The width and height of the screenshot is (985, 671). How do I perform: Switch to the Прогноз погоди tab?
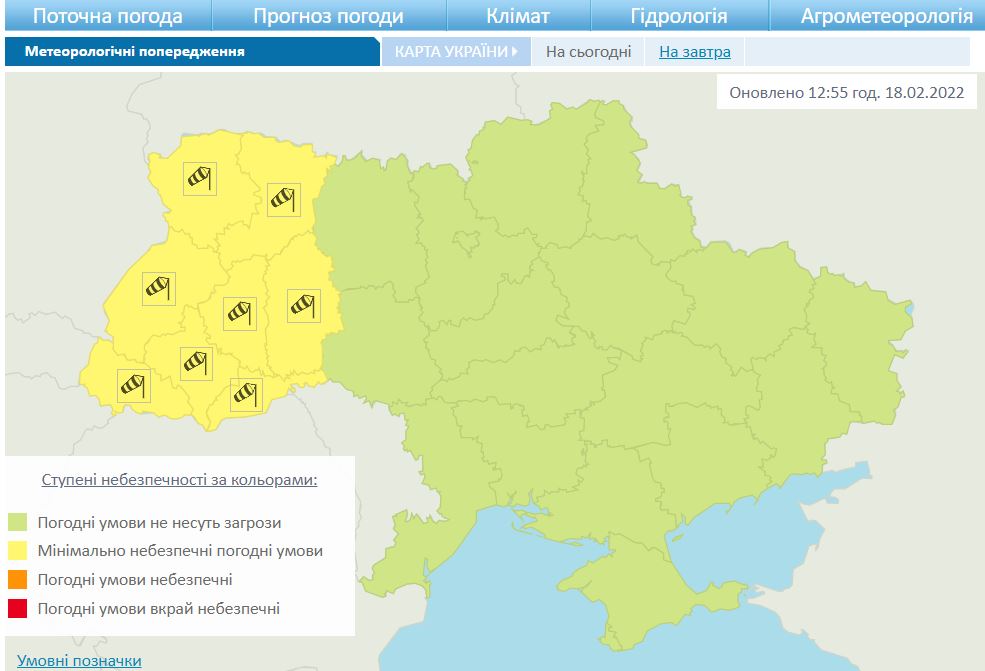[328, 16]
